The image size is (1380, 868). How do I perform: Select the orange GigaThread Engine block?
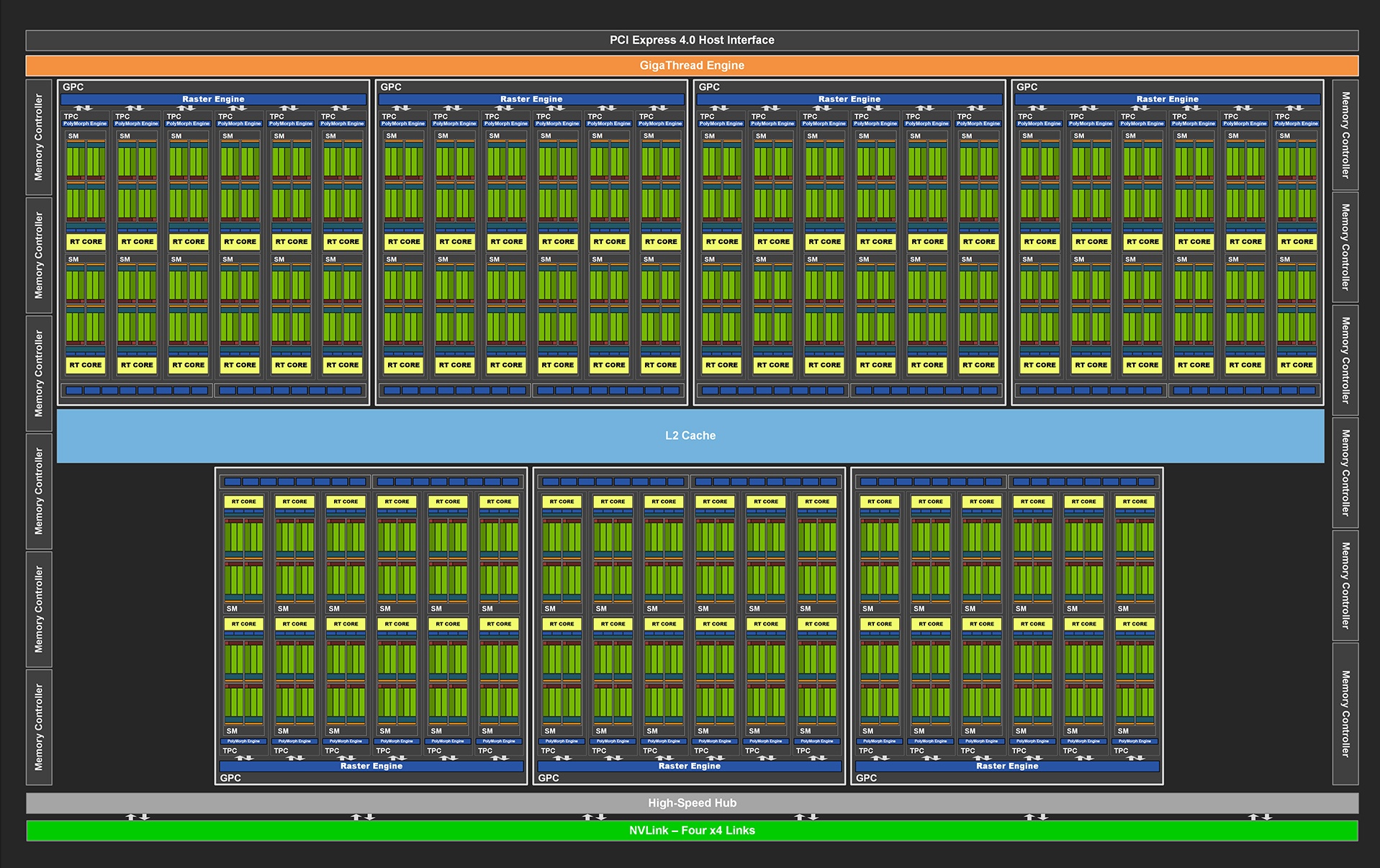click(692, 65)
